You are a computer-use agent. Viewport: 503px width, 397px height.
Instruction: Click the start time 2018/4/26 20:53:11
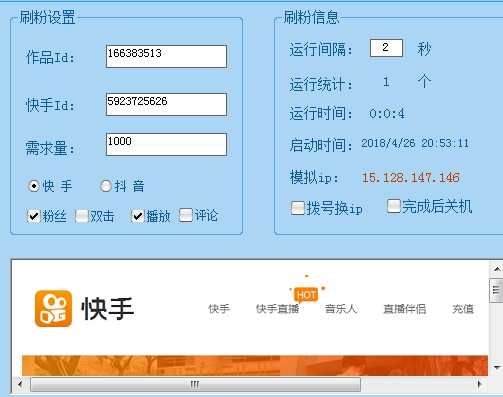pyautogui.click(x=415, y=143)
